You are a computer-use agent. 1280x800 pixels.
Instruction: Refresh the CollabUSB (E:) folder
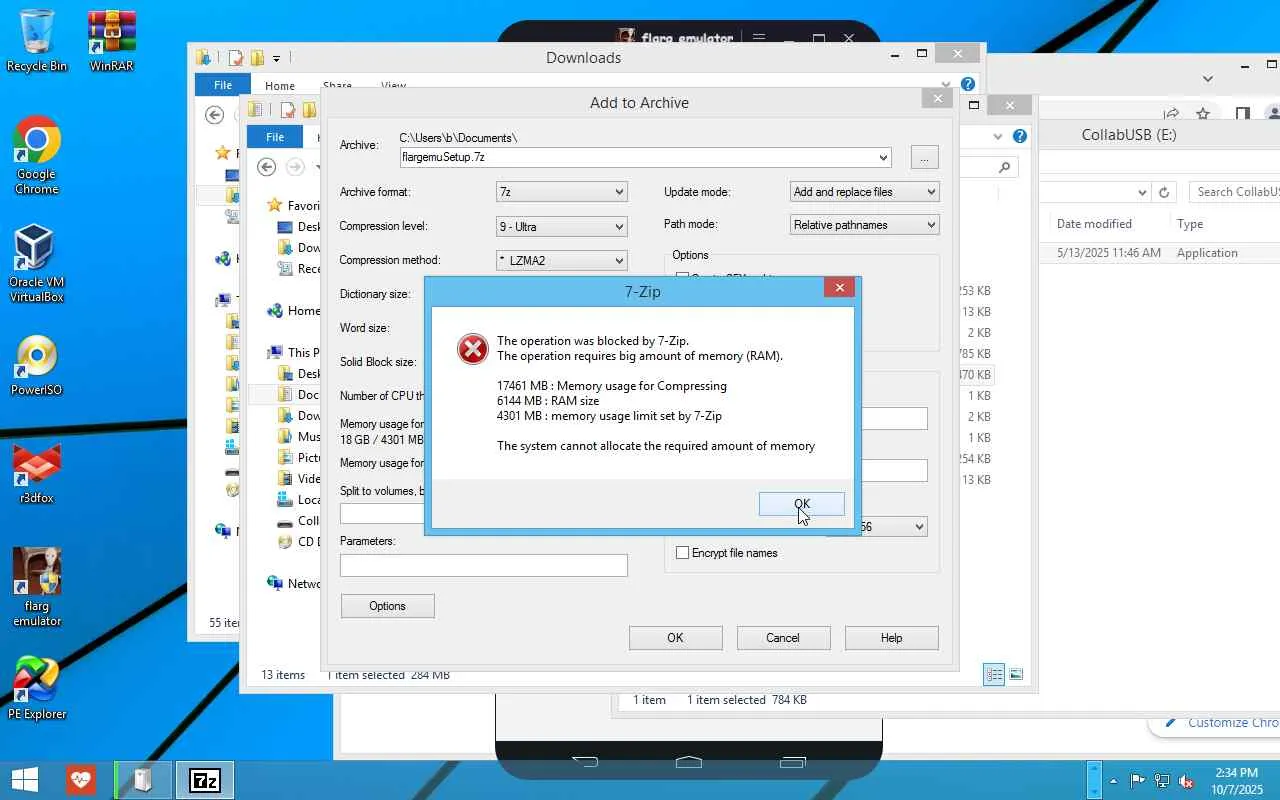click(x=1164, y=192)
